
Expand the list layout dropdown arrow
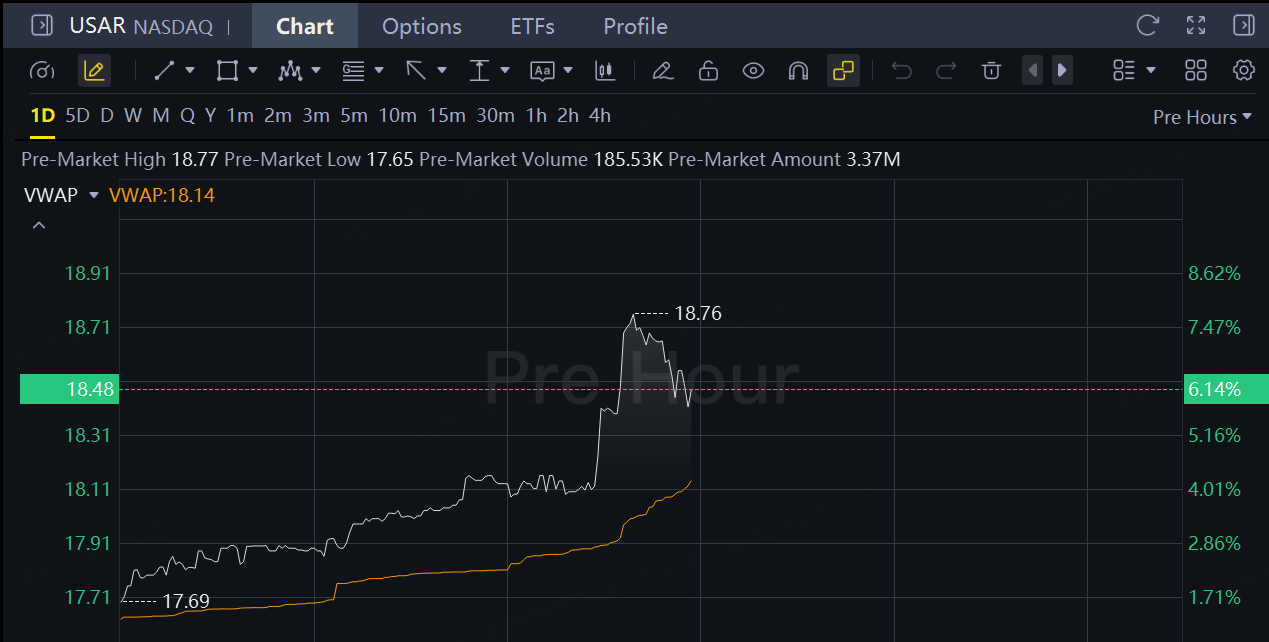(x=1151, y=70)
